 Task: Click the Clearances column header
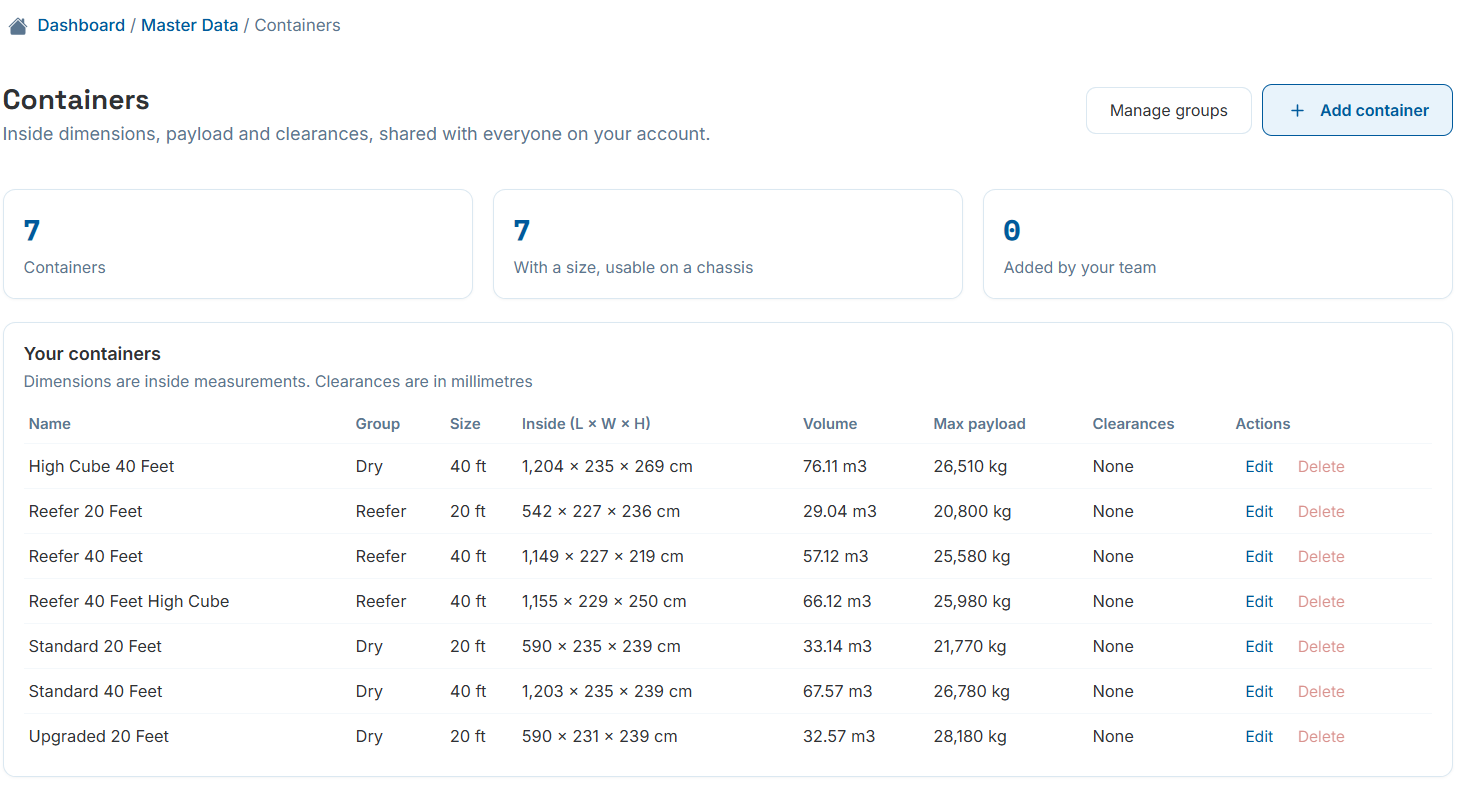pyautogui.click(x=1133, y=424)
